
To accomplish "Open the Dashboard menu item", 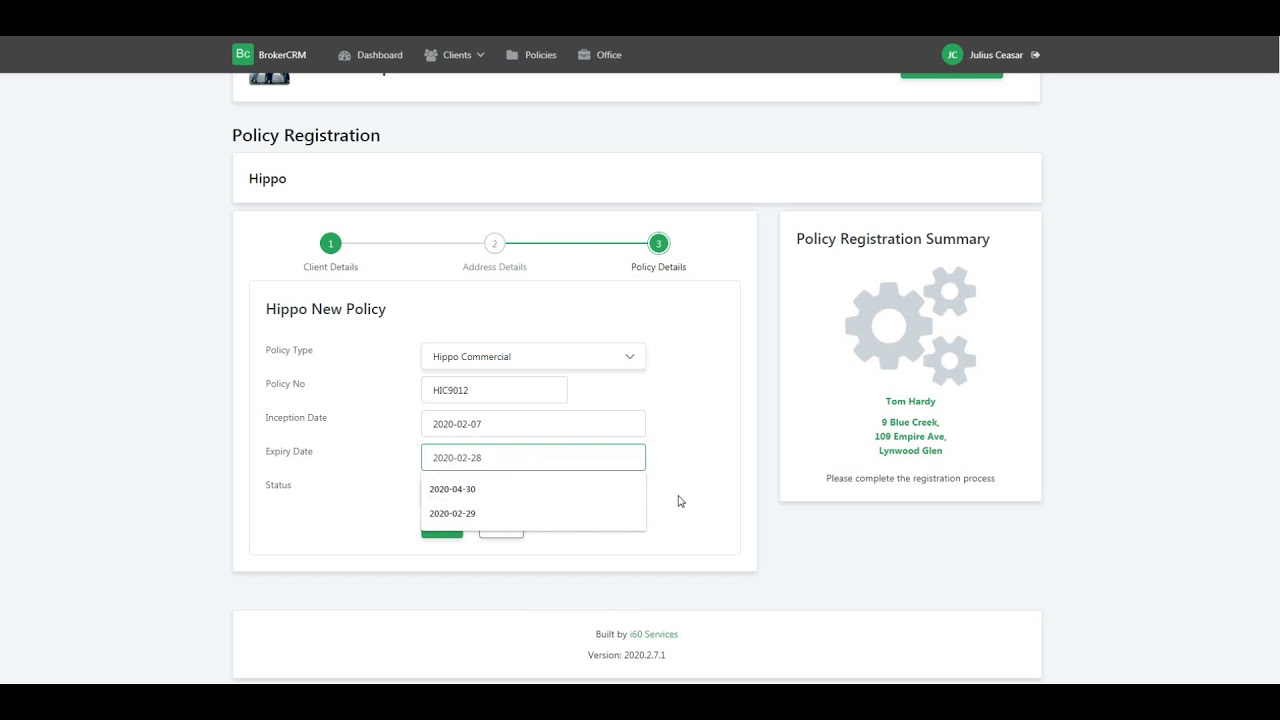I will [370, 55].
